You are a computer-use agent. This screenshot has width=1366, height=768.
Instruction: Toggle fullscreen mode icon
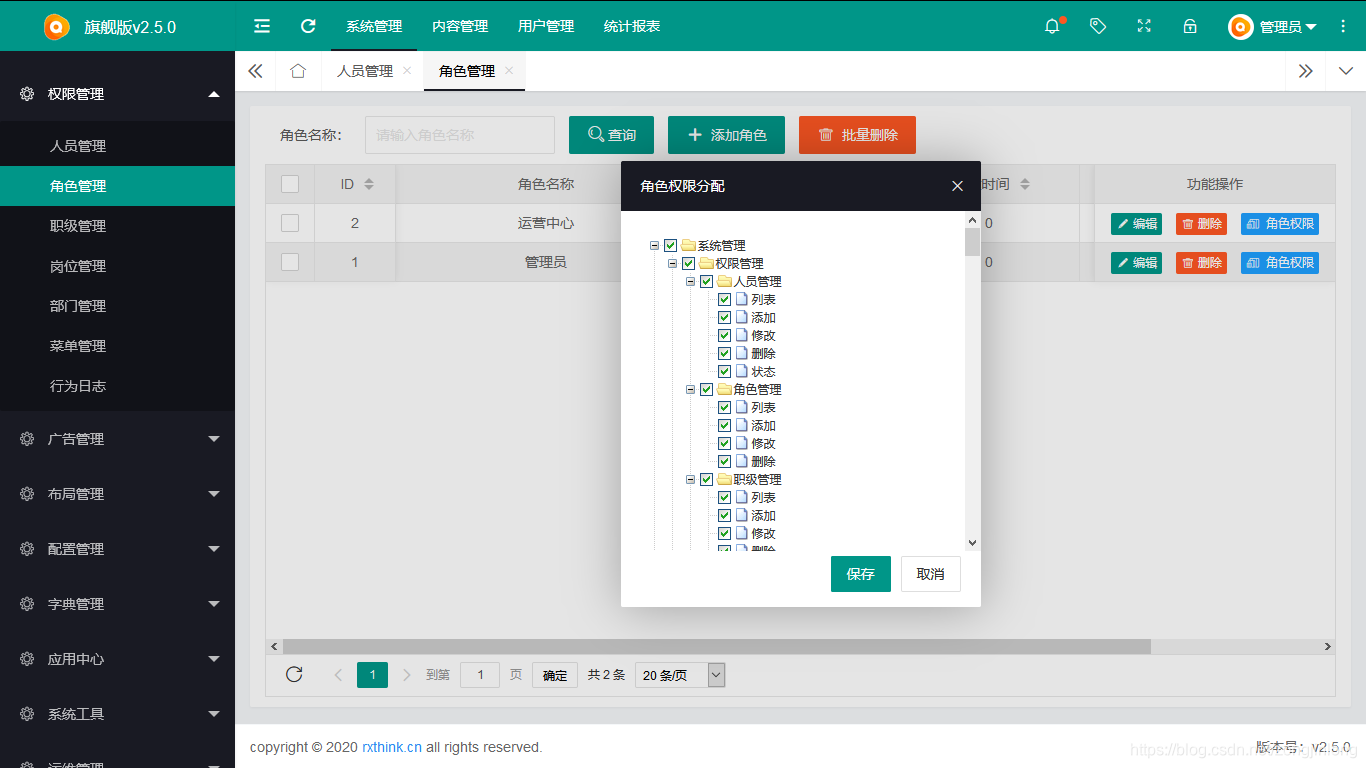pos(1144,26)
